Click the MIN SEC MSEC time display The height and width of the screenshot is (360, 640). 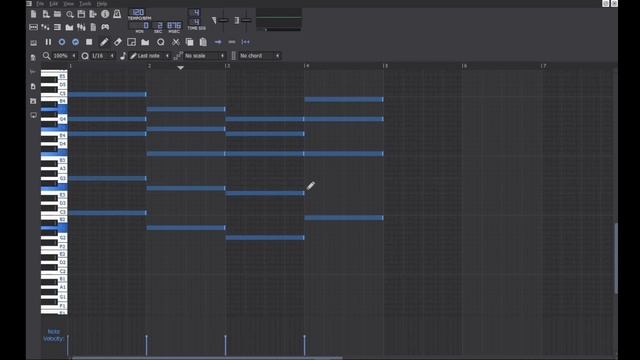pos(156,26)
